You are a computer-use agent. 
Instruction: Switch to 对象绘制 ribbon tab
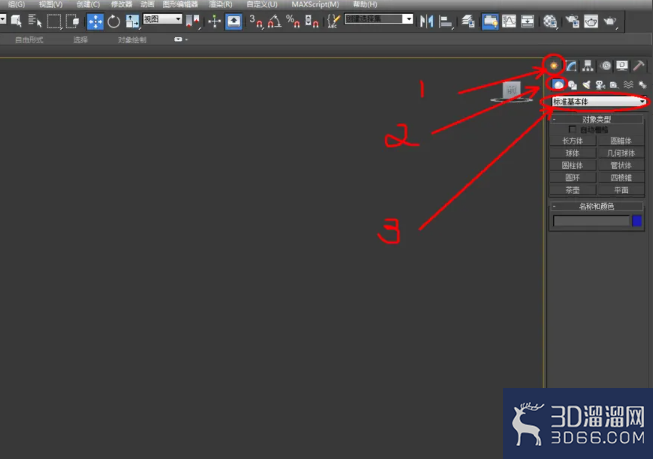[132, 40]
